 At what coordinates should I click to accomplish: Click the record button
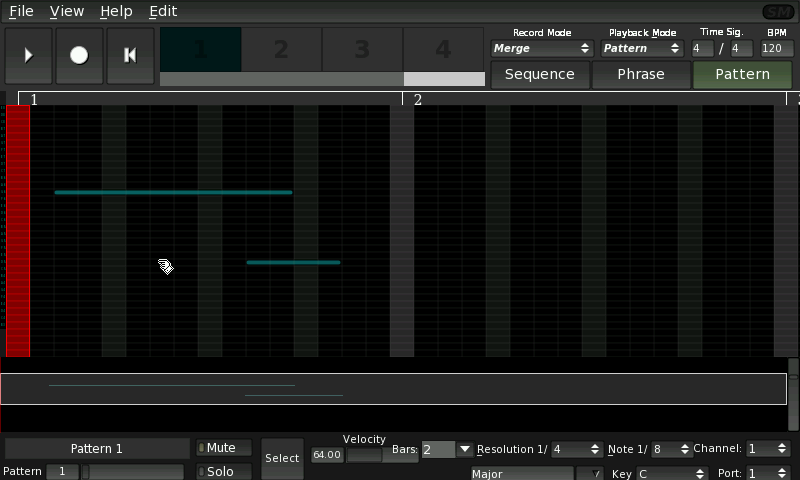pyautogui.click(x=79, y=56)
